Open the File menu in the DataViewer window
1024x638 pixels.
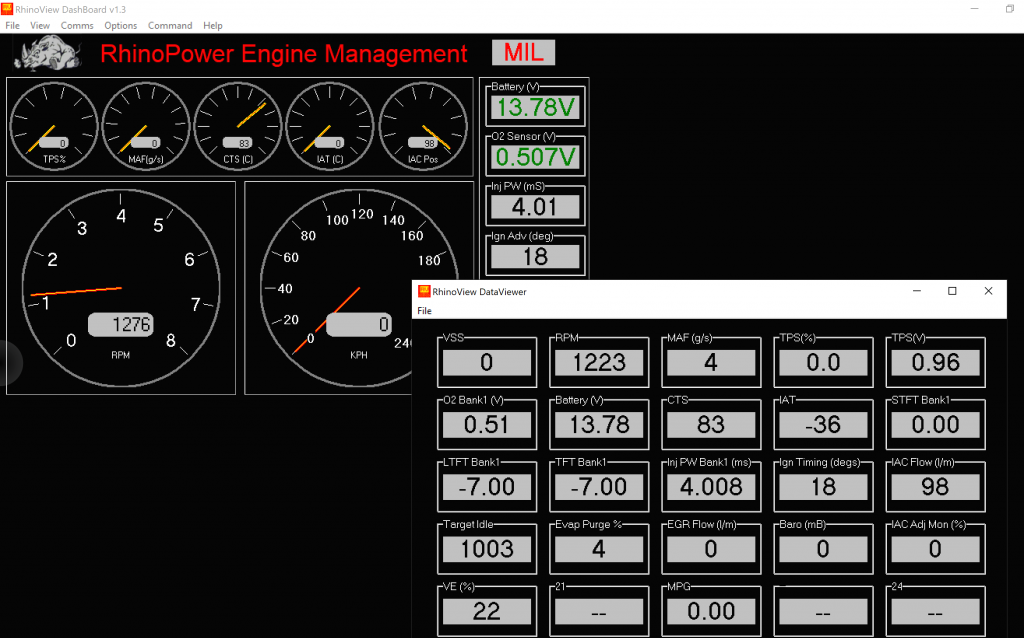424,311
